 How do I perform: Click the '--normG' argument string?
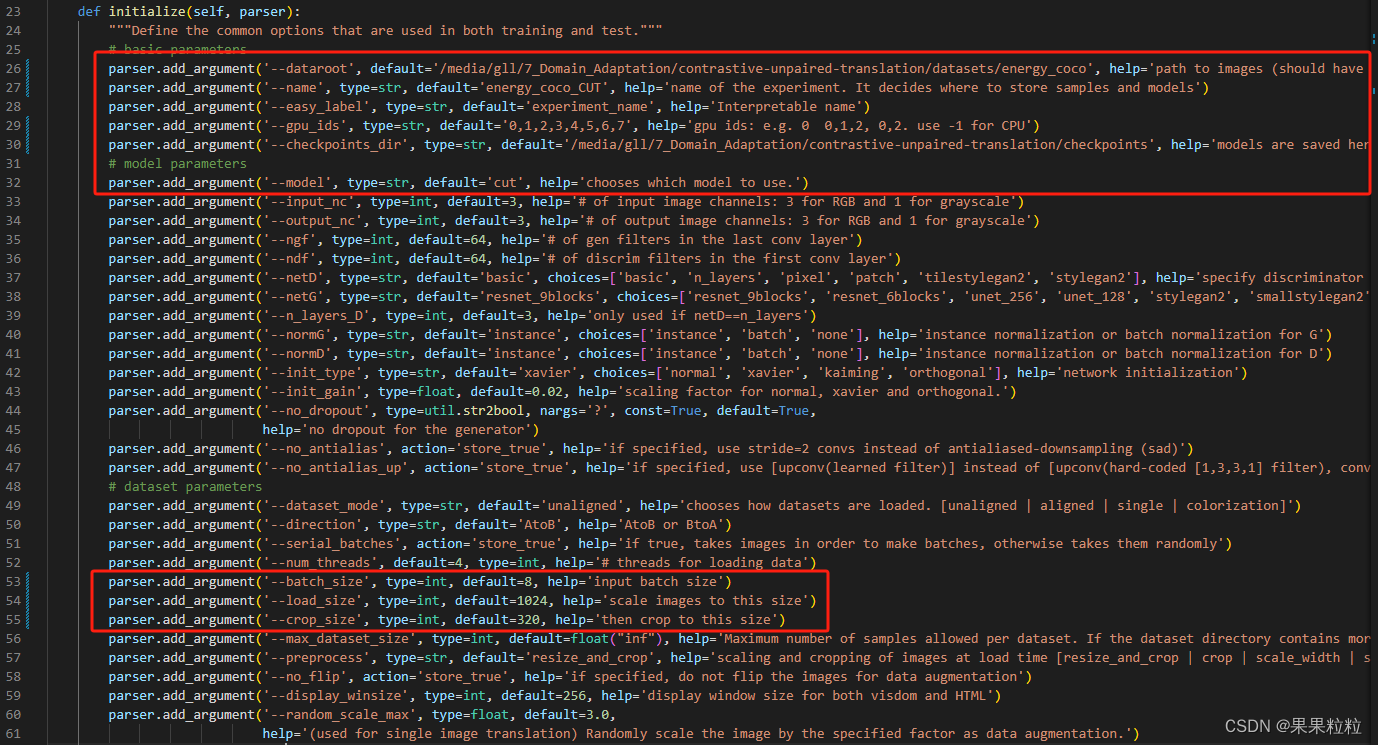coord(298,335)
